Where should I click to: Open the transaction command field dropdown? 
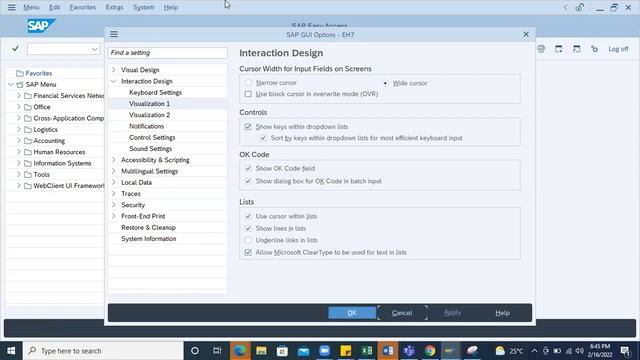coord(95,49)
